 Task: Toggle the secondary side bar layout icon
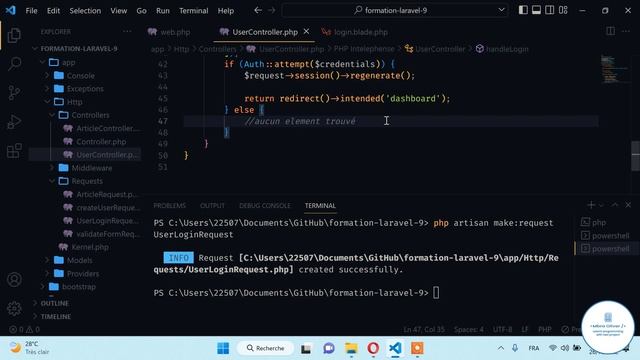click(x=550, y=10)
